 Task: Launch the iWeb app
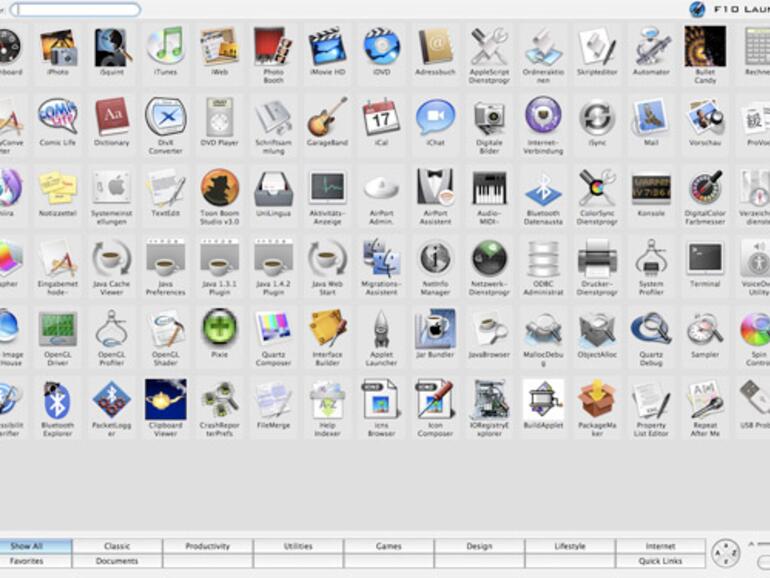pos(220,47)
